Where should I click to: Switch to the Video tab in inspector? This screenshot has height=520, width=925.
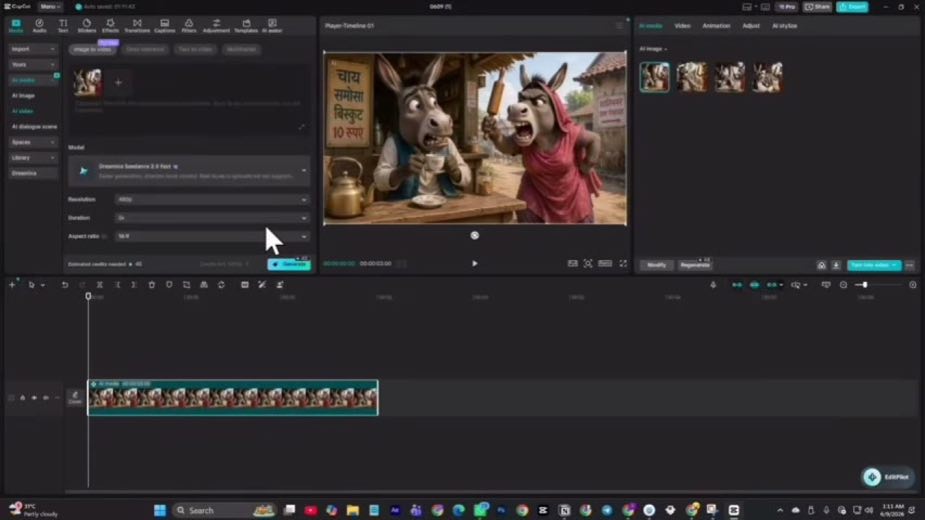682,26
